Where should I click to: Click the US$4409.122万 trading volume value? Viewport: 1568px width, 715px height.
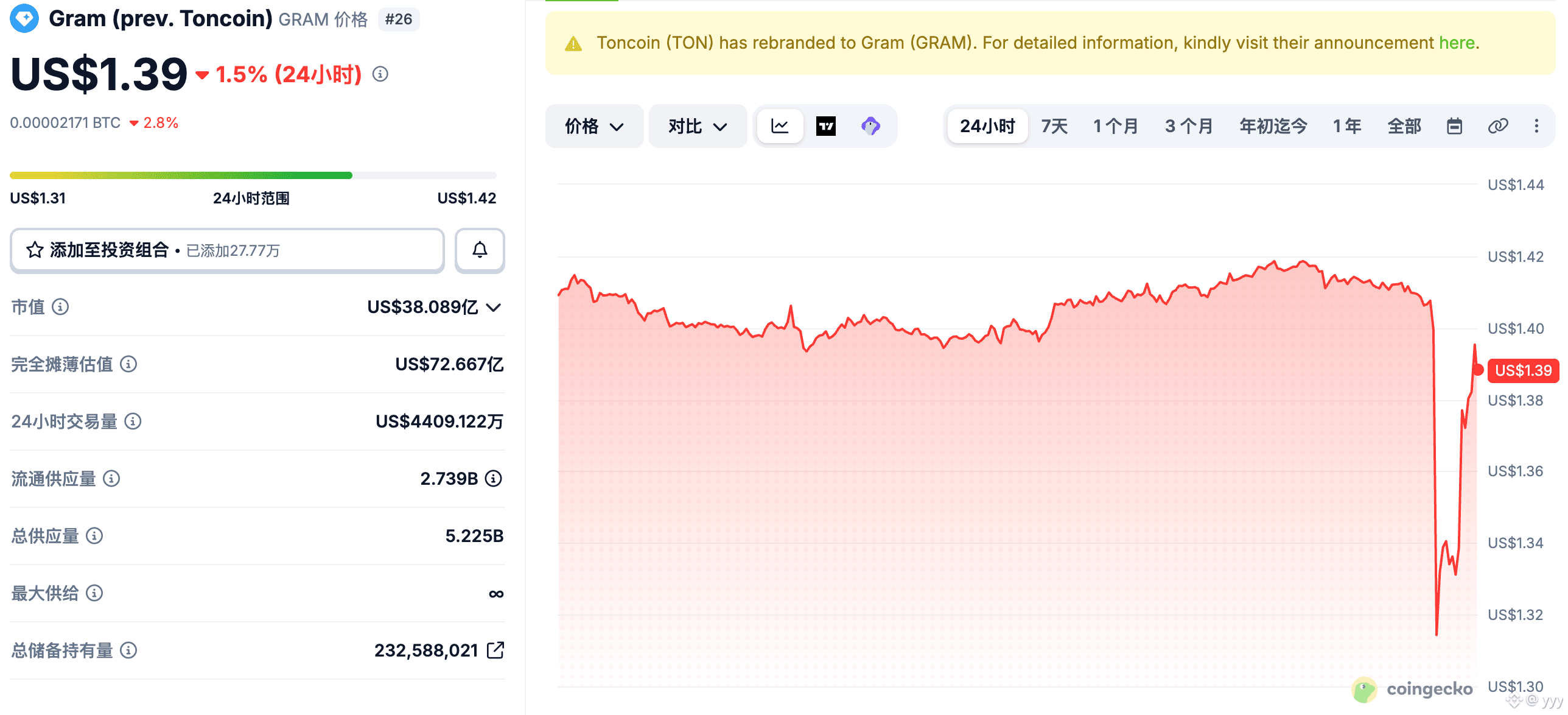point(439,421)
